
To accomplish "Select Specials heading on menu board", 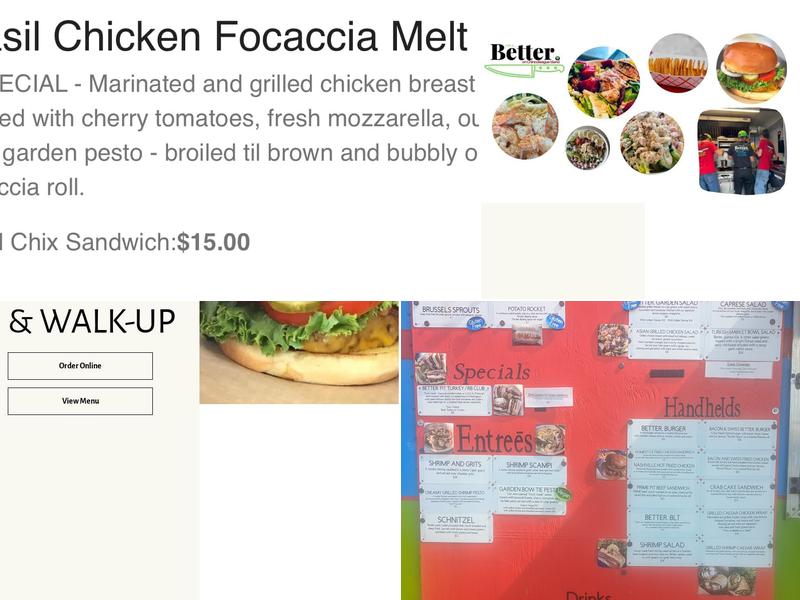I will [x=491, y=372].
